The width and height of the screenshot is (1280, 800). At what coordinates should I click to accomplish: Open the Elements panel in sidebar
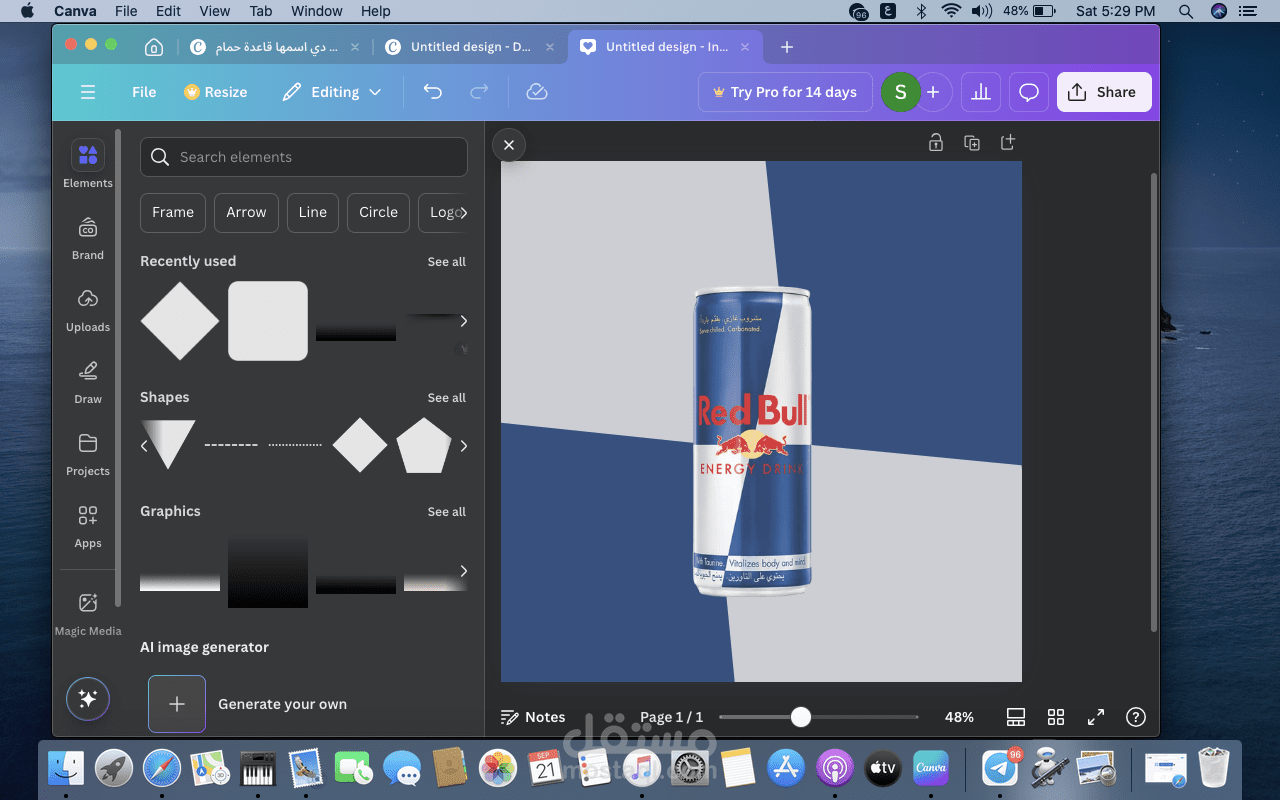tap(88, 164)
